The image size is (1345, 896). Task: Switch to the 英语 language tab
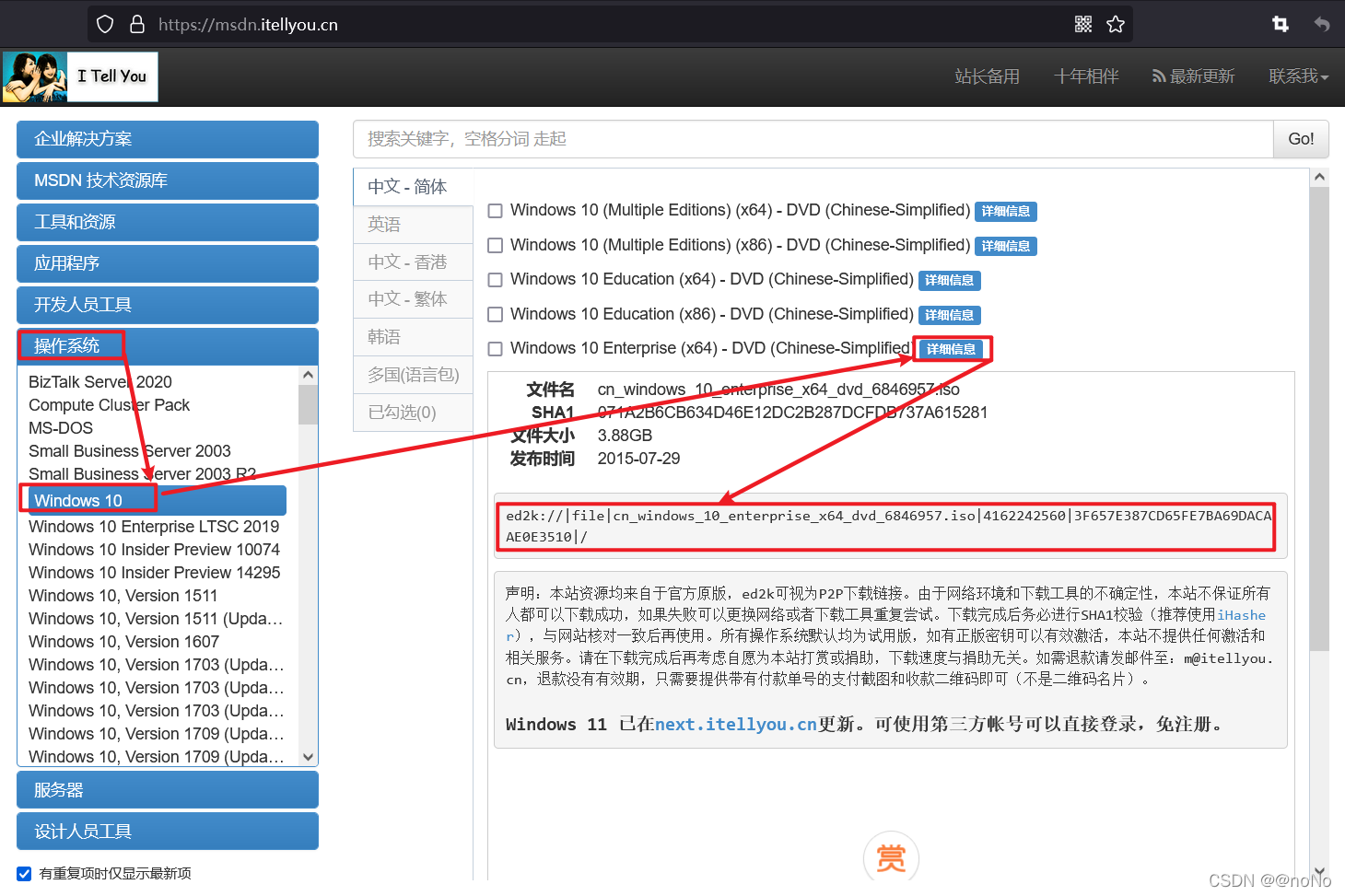click(x=384, y=225)
